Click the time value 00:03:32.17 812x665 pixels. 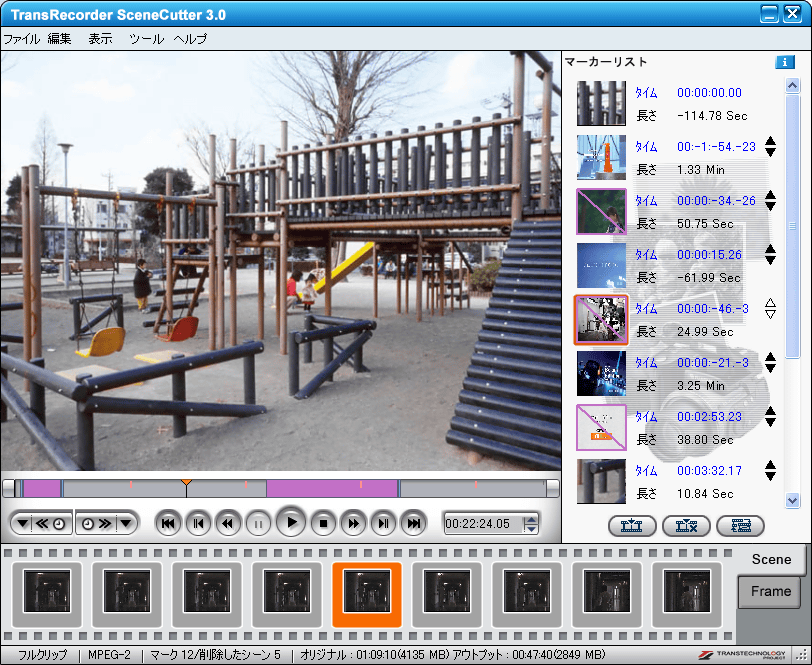click(x=709, y=471)
